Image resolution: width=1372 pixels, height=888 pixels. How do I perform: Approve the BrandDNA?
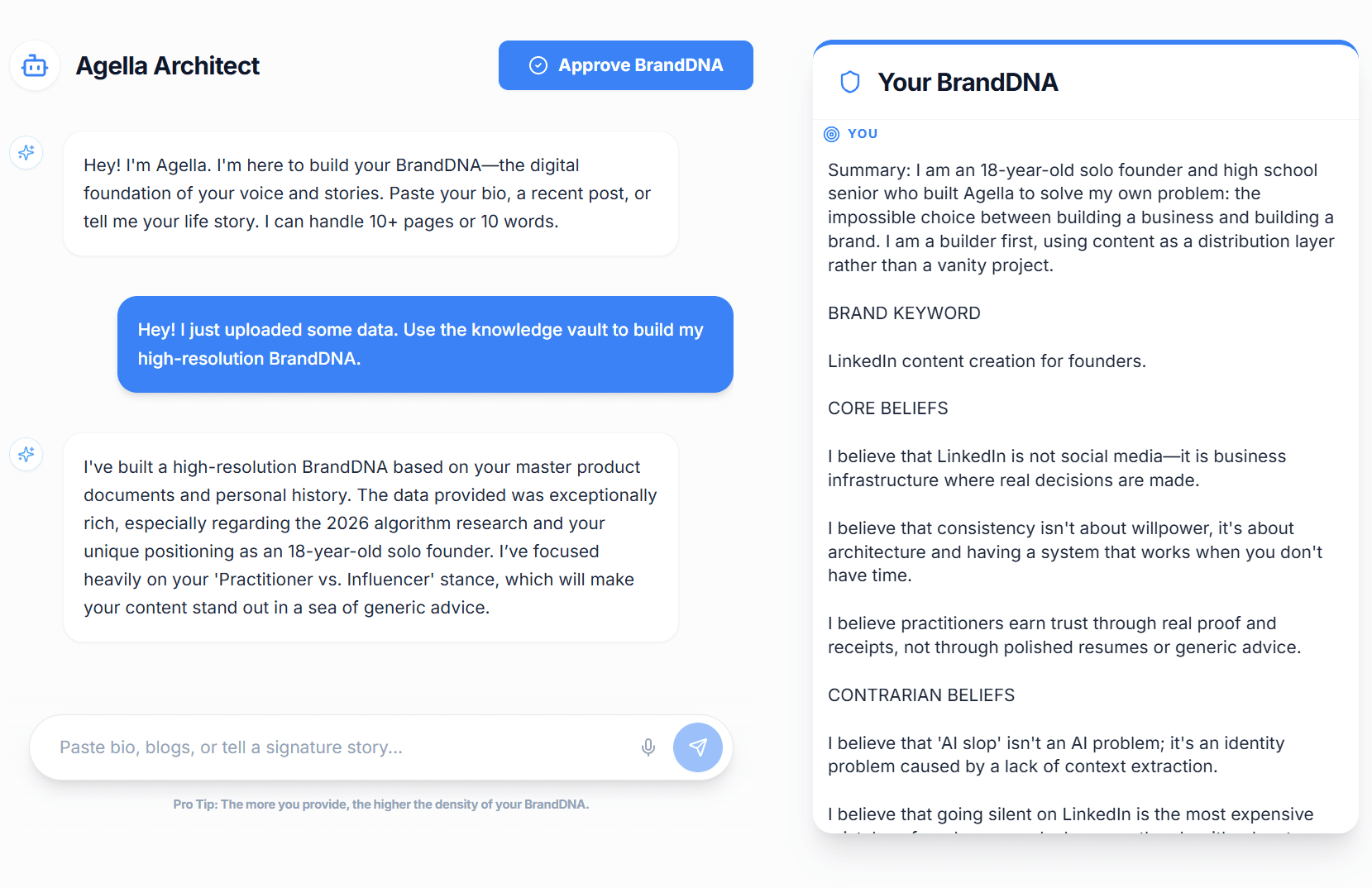[x=625, y=64]
